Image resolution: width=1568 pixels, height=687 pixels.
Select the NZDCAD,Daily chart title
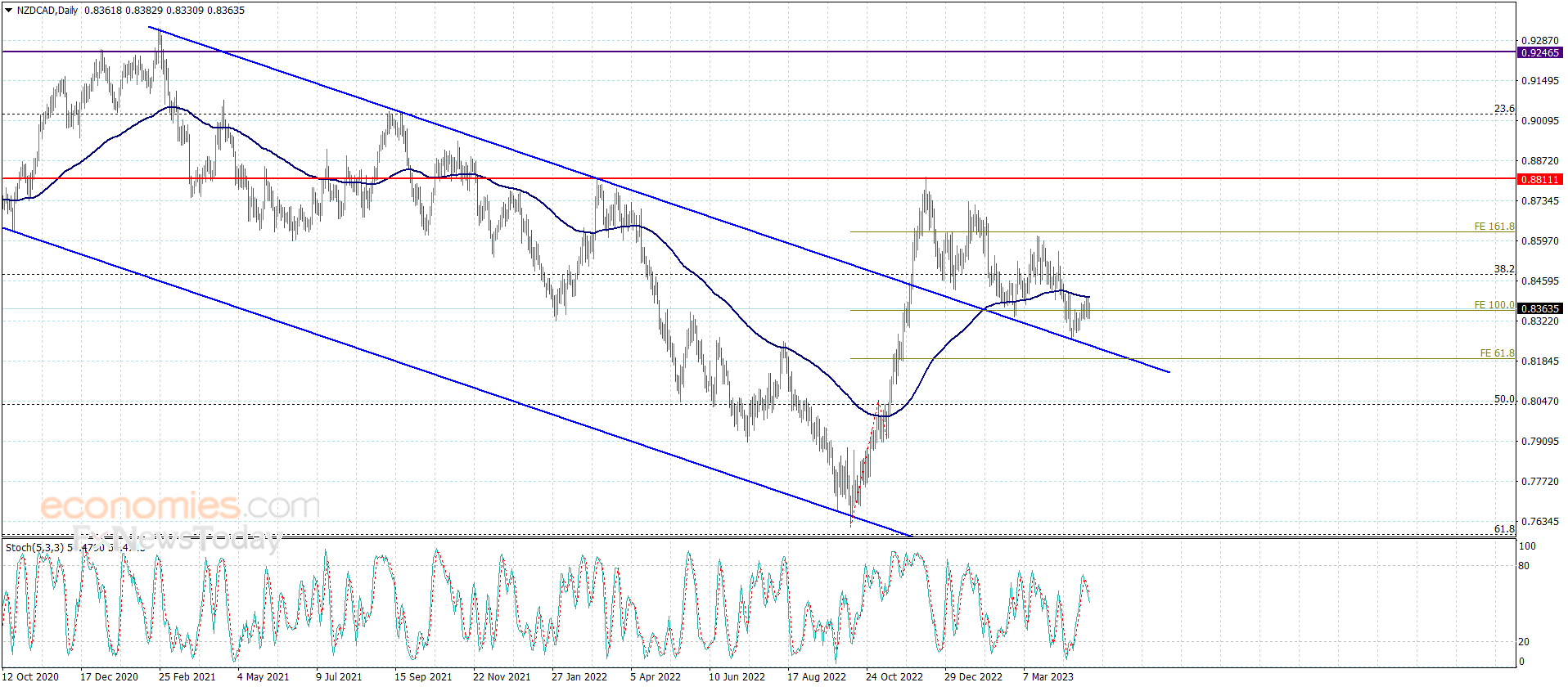click(47, 11)
